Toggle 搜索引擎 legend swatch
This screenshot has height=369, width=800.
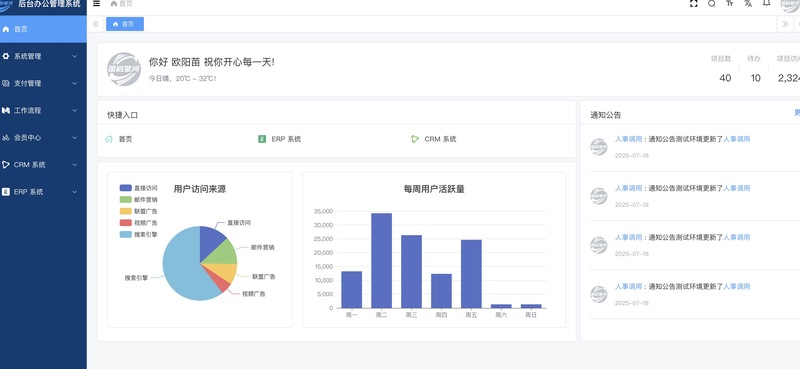click(126, 234)
